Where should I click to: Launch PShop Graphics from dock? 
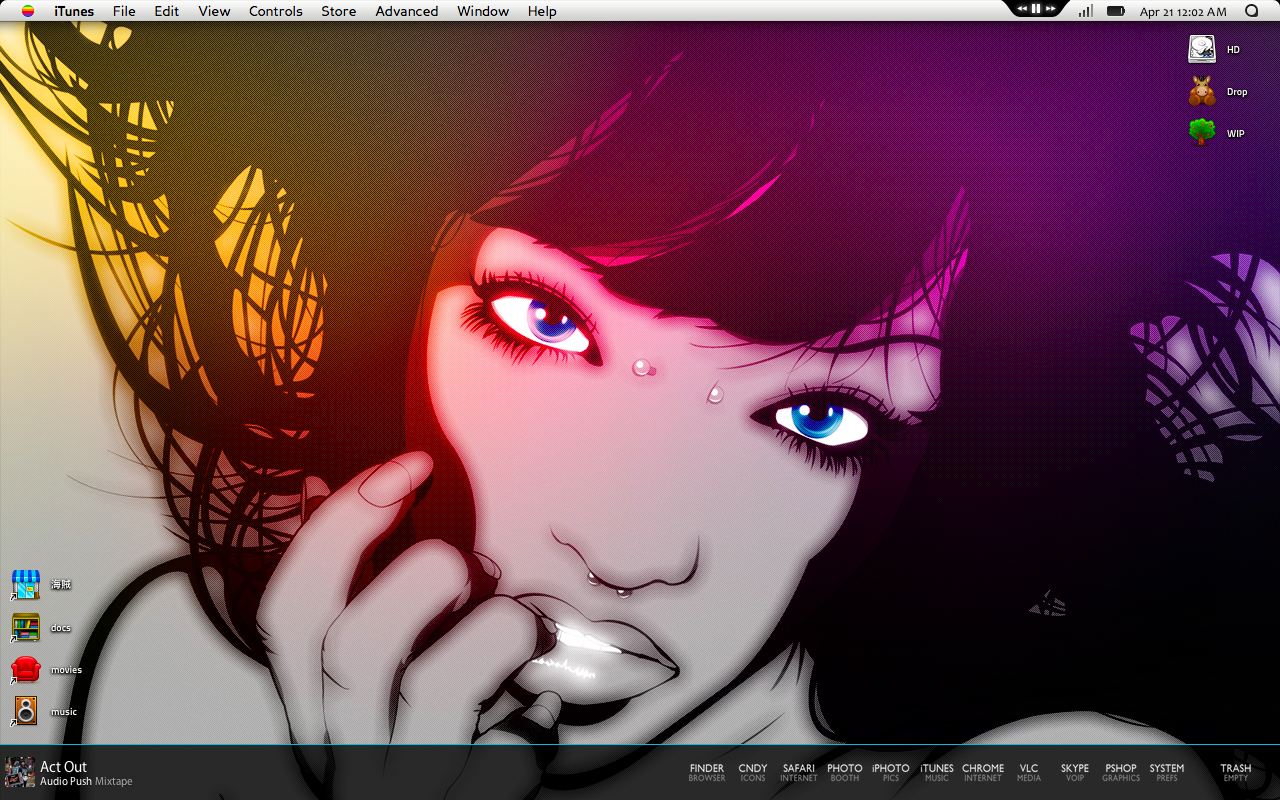[x=1121, y=773]
